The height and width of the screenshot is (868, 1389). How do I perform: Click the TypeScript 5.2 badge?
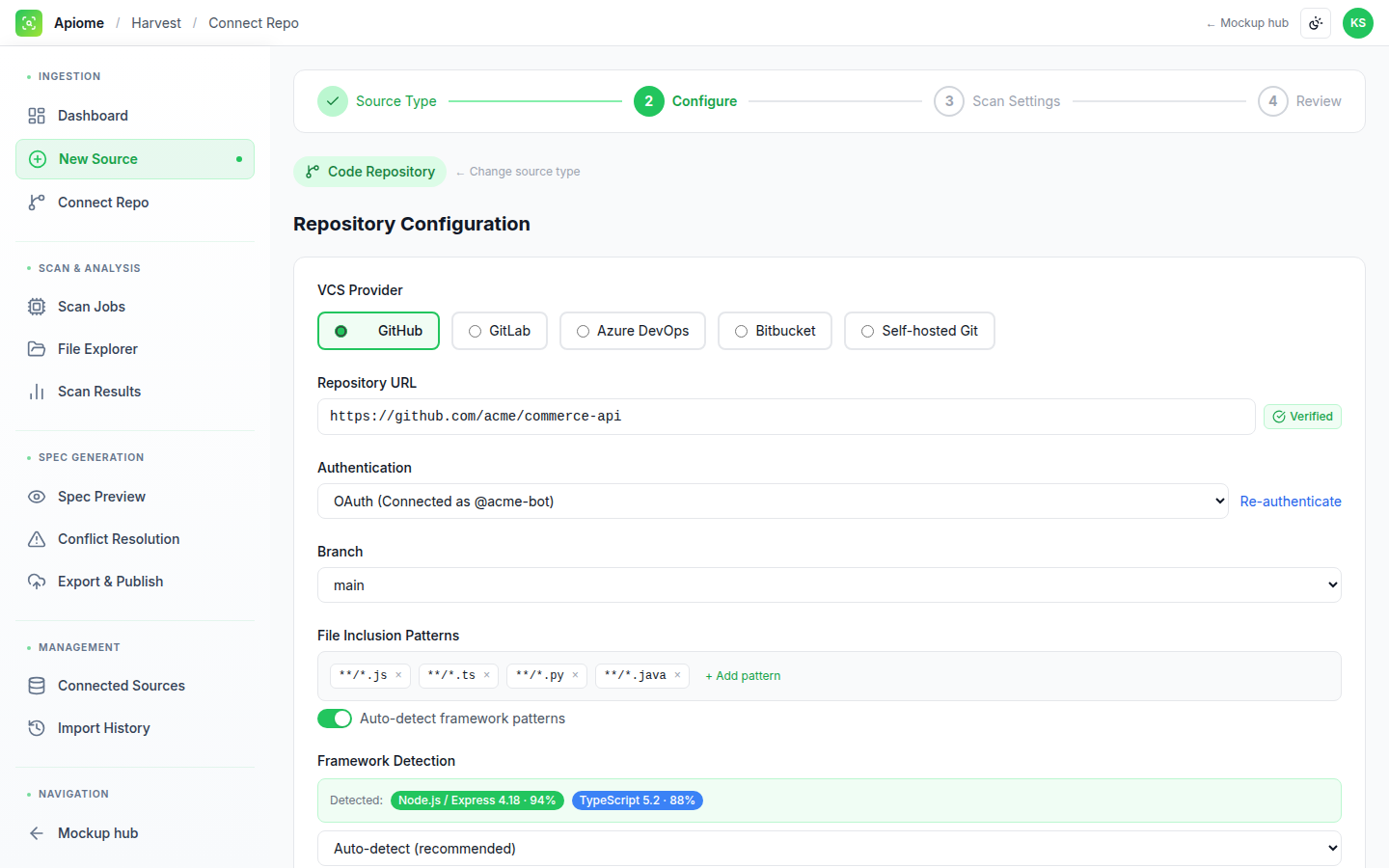638,800
